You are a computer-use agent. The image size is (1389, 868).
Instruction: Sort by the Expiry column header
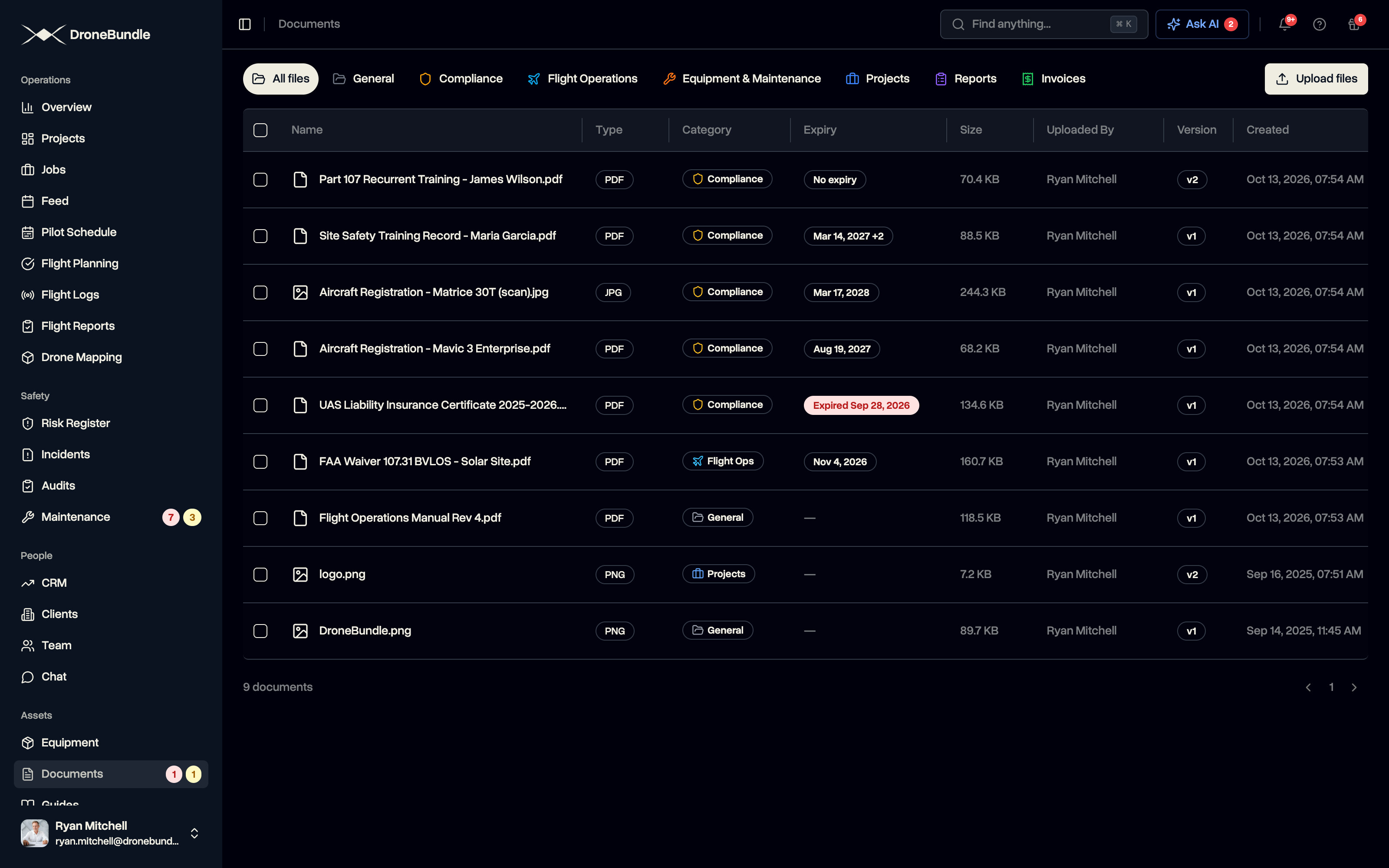820,130
